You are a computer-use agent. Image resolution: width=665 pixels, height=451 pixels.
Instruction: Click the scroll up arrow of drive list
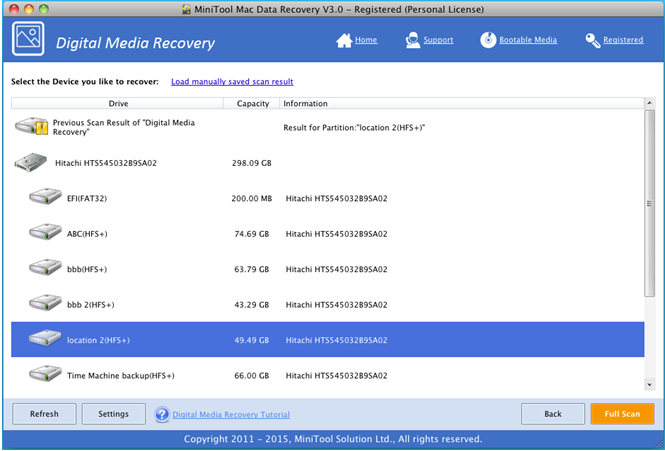click(x=649, y=103)
